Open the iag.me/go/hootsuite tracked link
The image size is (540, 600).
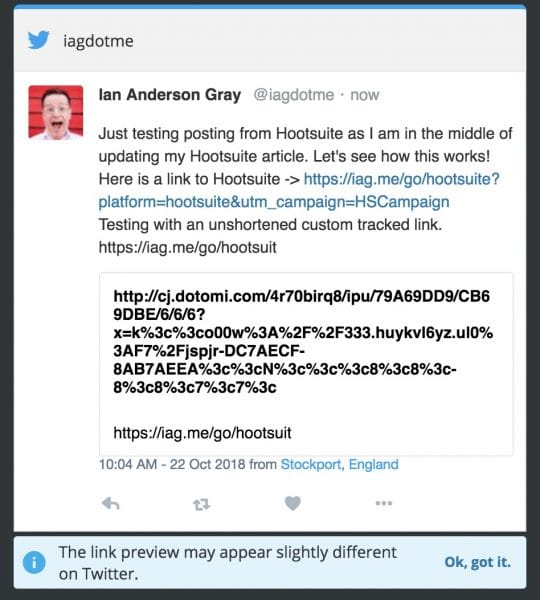(401, 179)
